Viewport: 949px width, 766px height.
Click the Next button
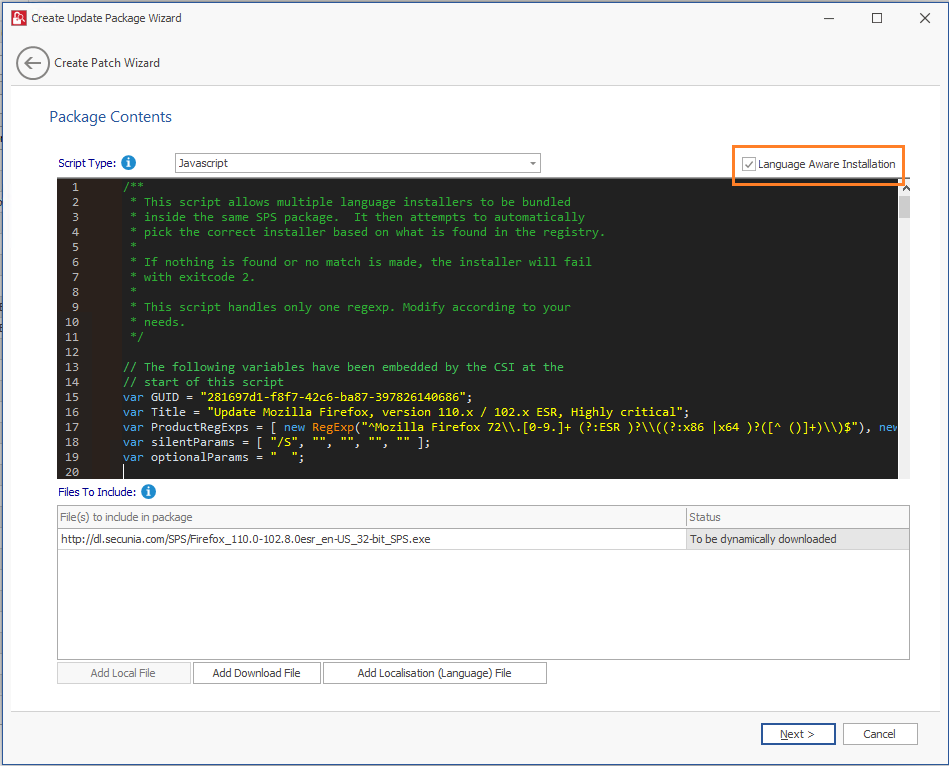[x=798, y=734]
